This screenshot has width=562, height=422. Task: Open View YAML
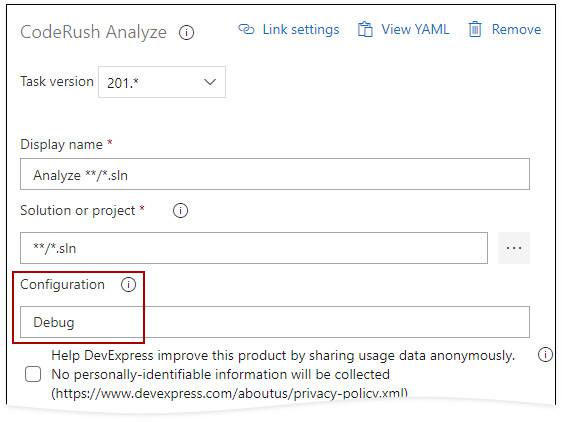point(415,29)
